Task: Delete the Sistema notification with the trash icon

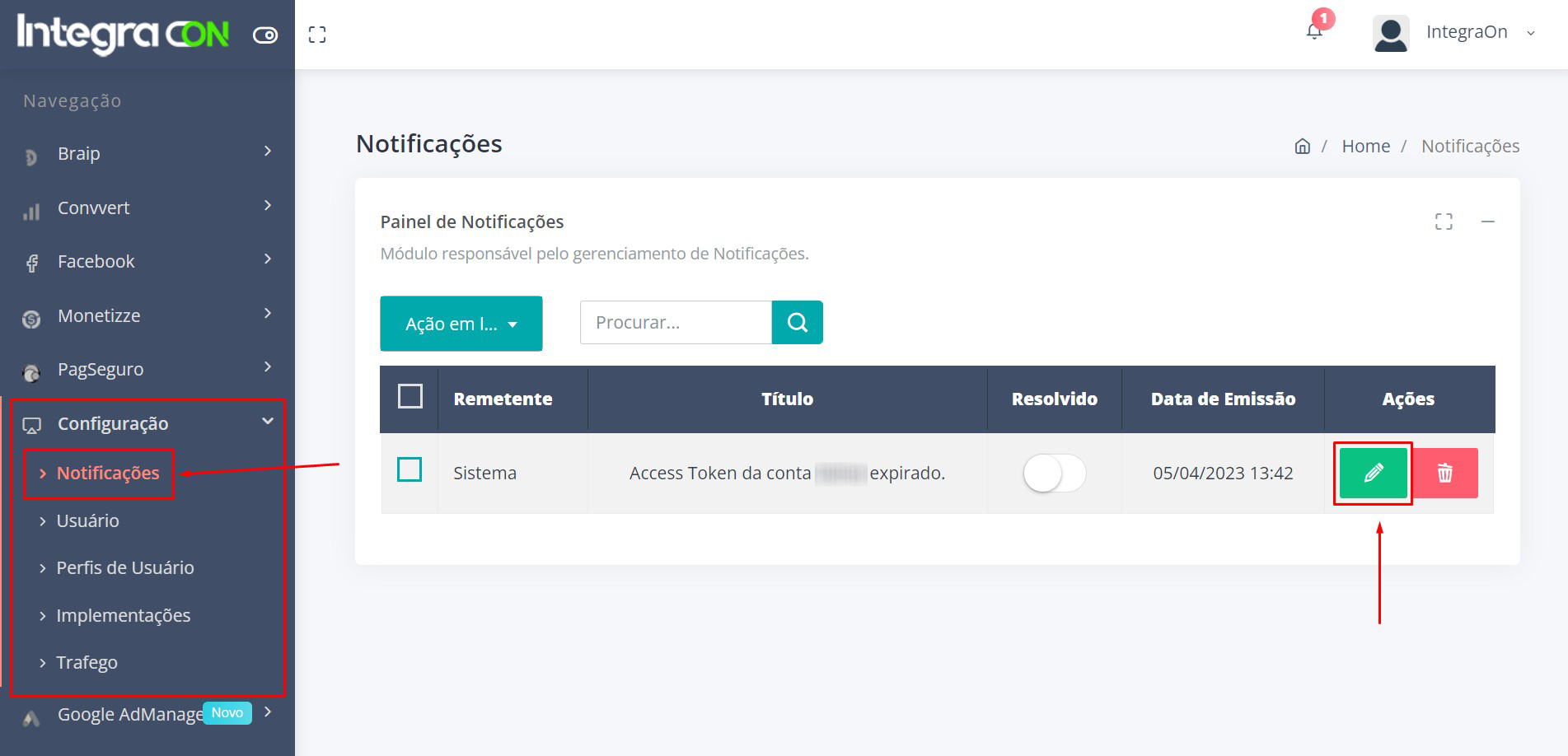Action: 1445,473
